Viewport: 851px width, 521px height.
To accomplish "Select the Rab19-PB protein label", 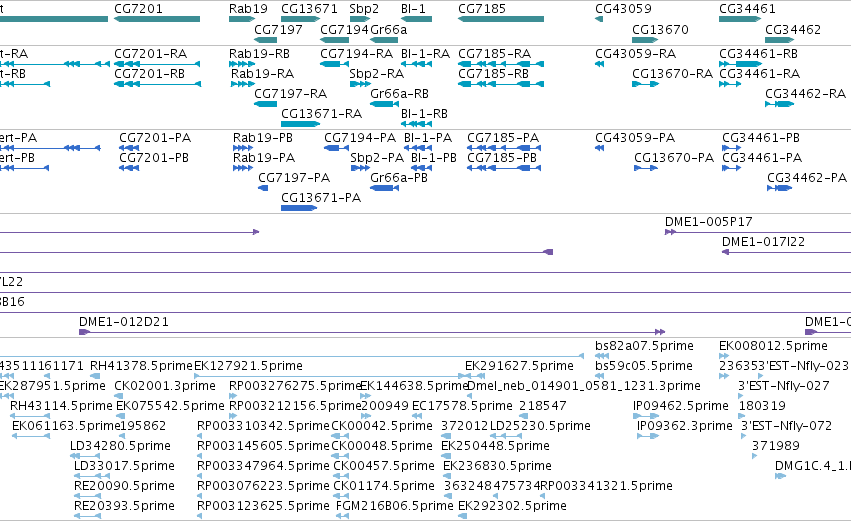I will click(263, 138).
